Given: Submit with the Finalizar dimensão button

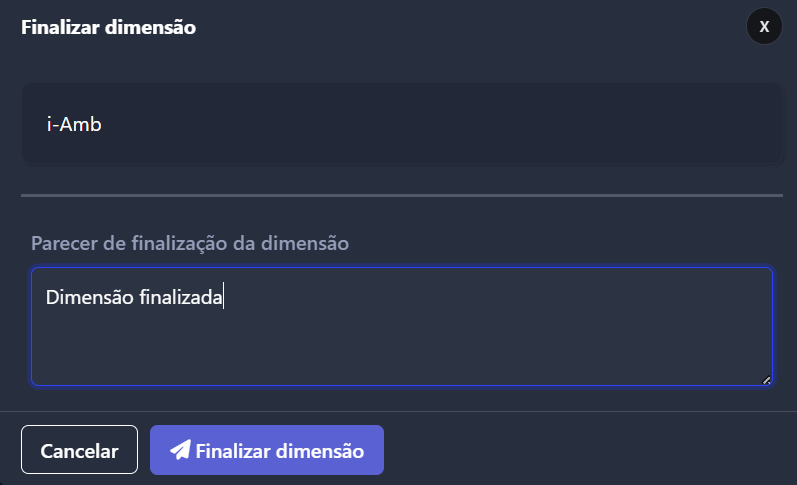Looking at the screenshot, I should pyautogui.click(x=267, y=450).
